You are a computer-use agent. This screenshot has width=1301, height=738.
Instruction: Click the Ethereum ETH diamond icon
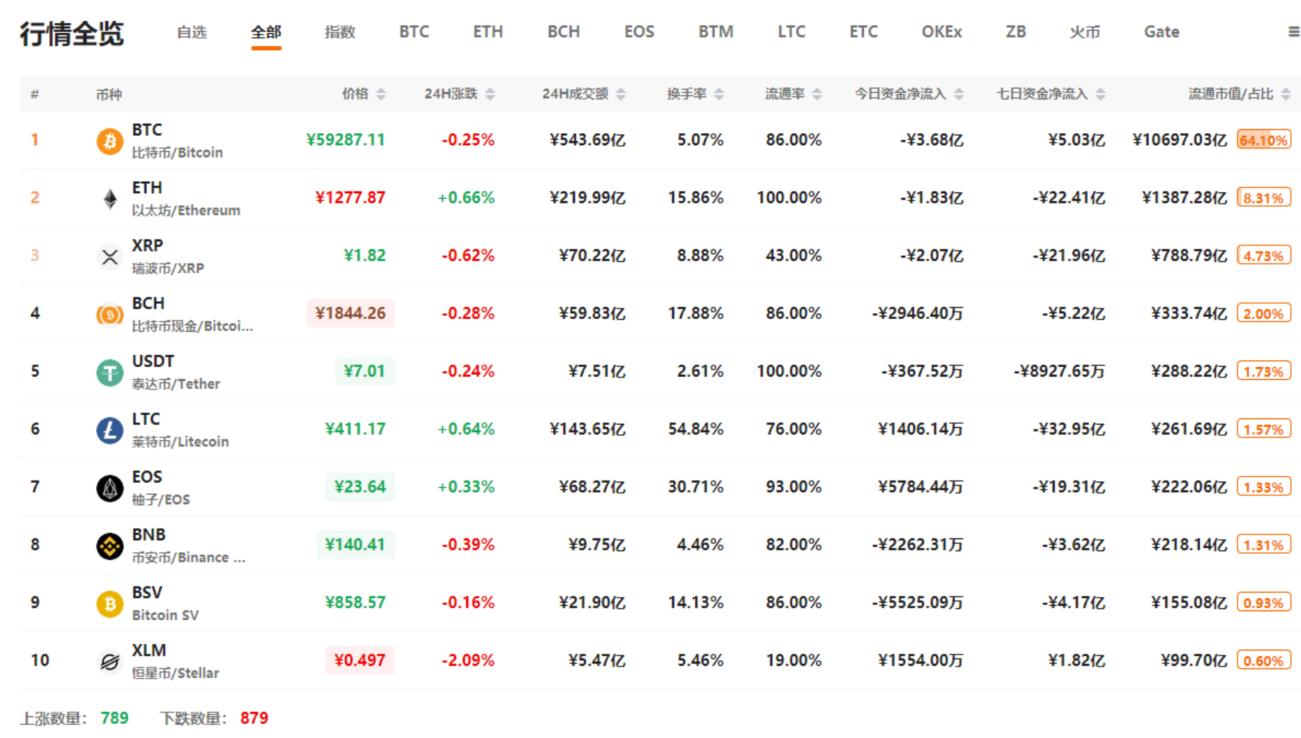109,199
